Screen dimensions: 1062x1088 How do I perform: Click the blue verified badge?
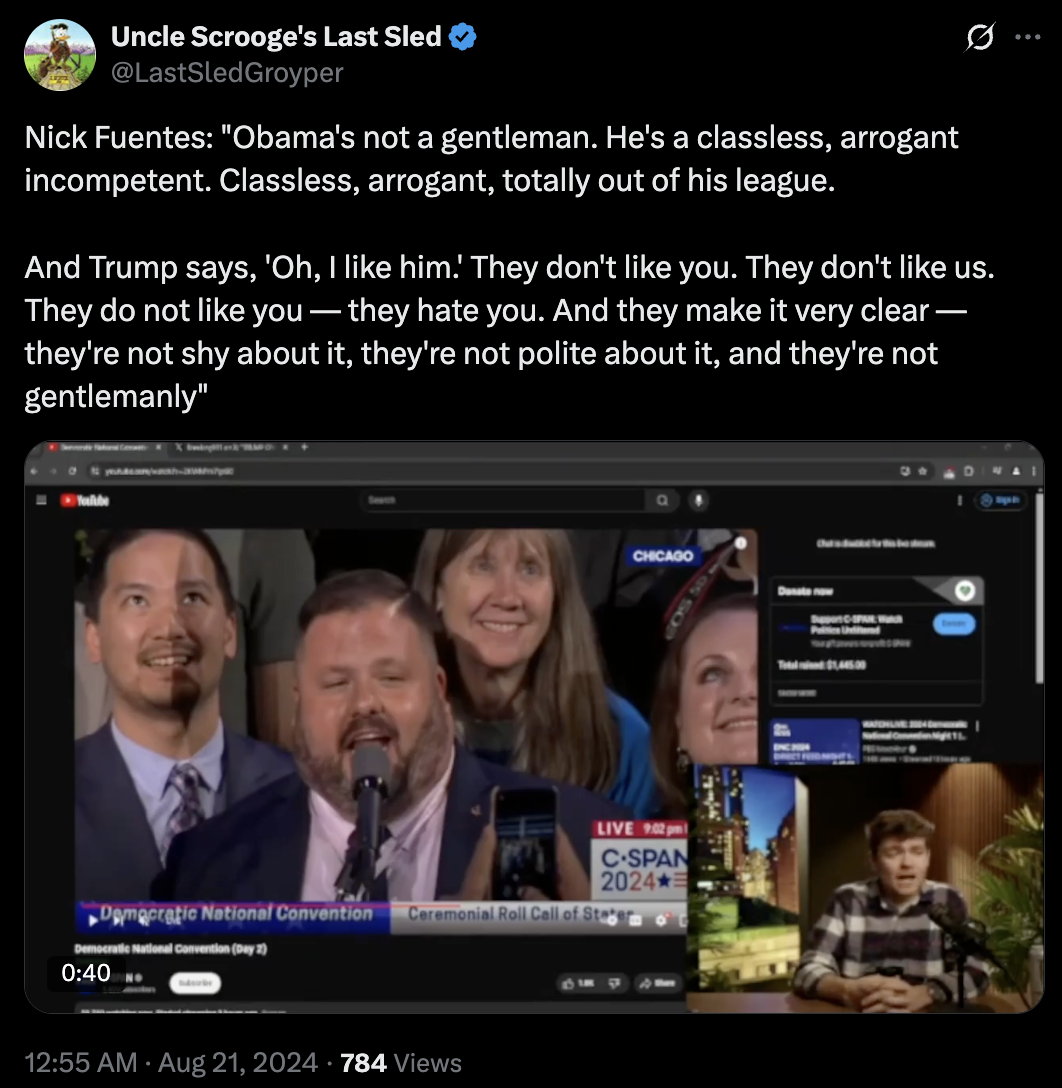(x=463, y=37)
